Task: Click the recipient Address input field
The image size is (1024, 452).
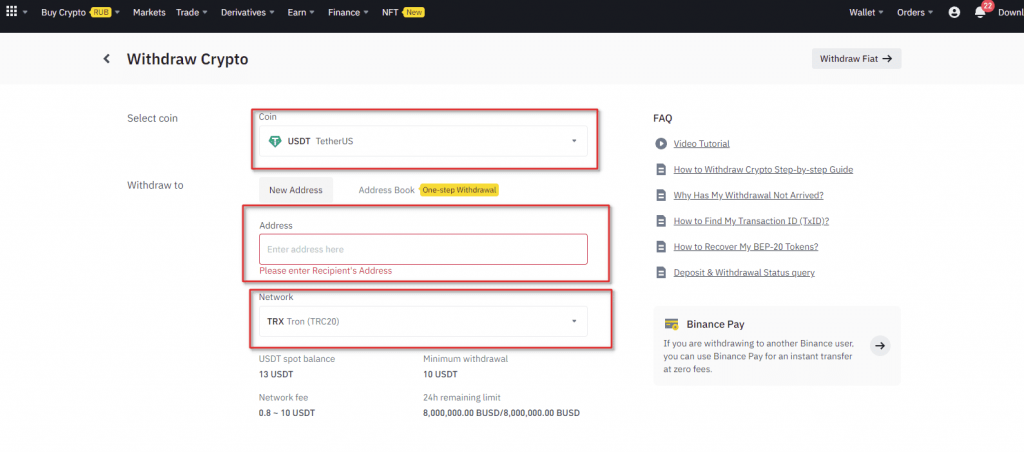Action: (423, 249)
